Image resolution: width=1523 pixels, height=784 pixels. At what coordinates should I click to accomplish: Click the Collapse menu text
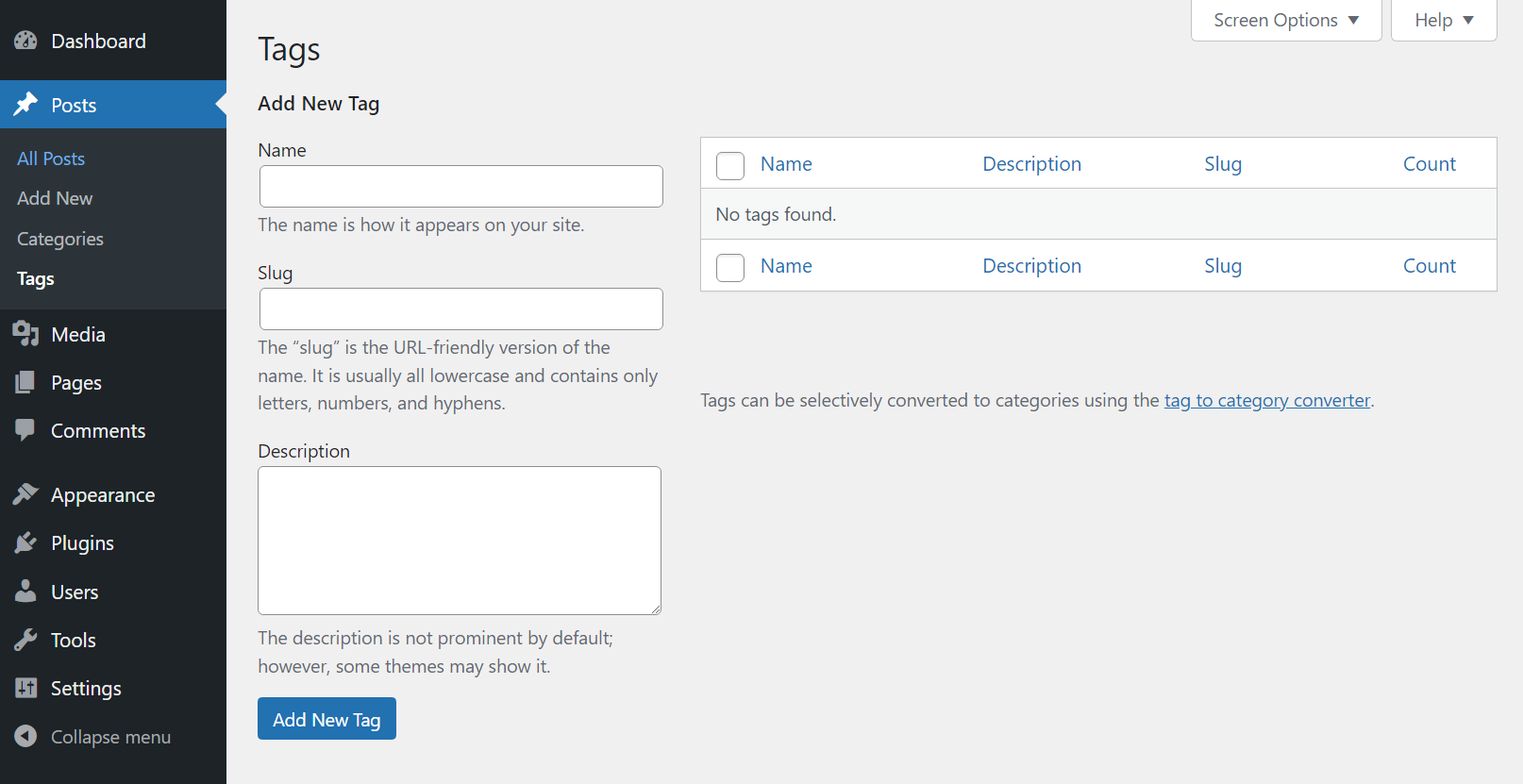pos(110,737)
